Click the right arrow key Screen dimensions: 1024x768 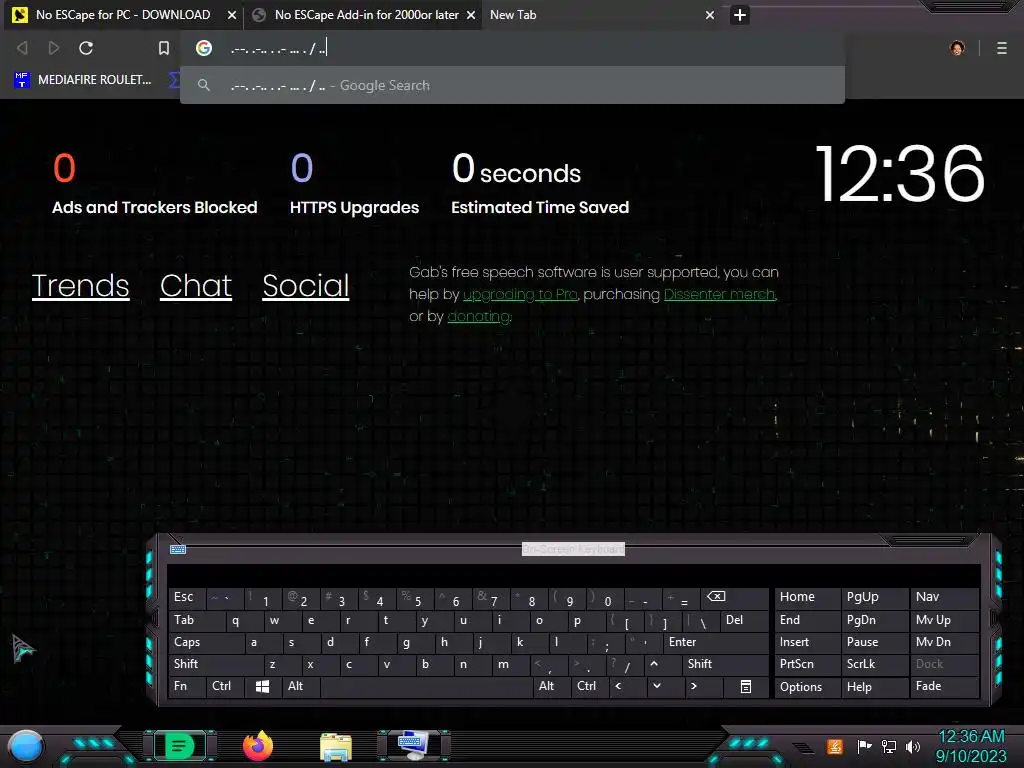(x=703, y=686)
